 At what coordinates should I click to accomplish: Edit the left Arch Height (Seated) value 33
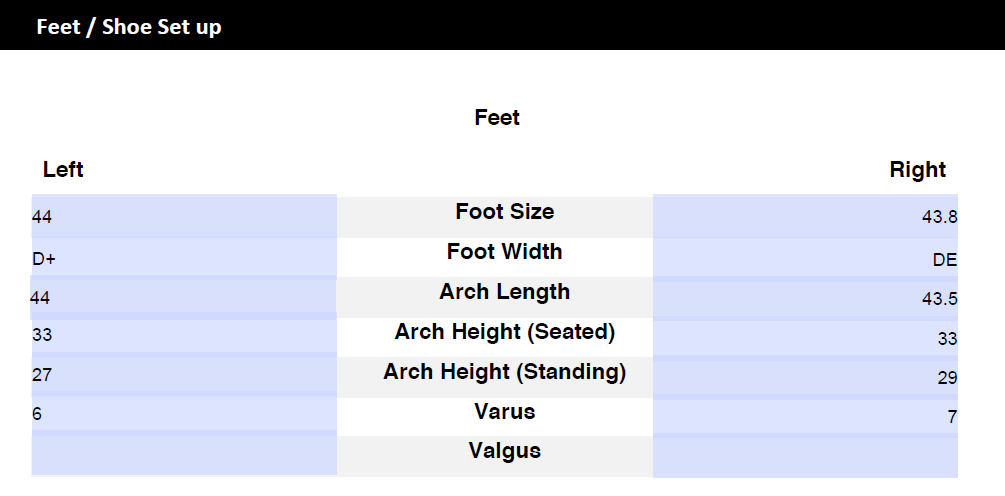[x=184, y=335]
